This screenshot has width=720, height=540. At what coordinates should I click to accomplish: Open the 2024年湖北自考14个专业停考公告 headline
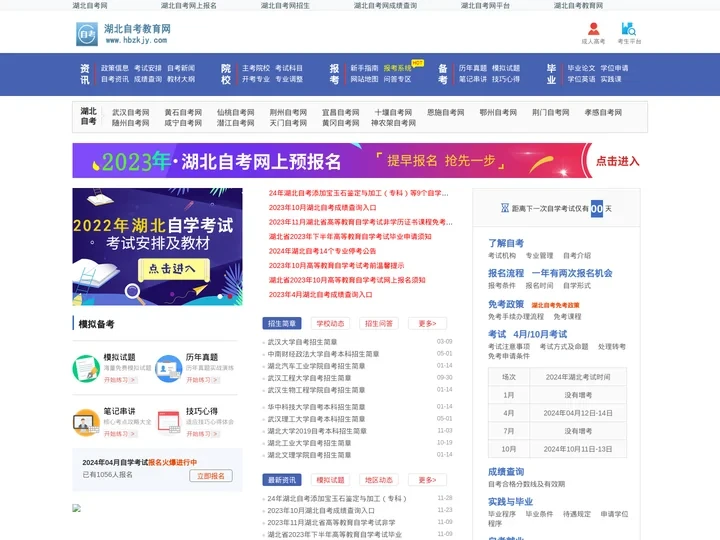coord(322,251)
